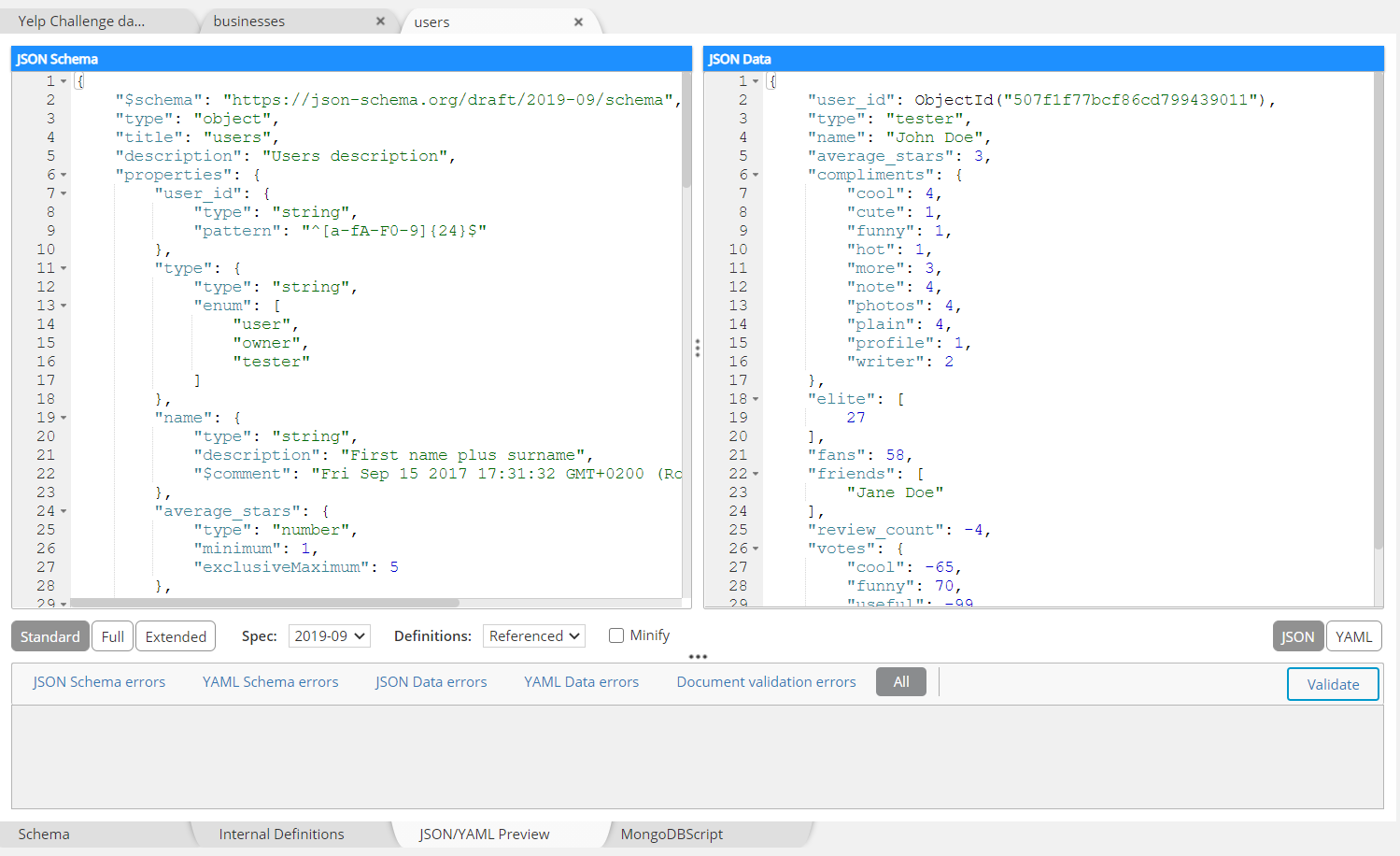Enable the Minify checkbox

[616, 635]
